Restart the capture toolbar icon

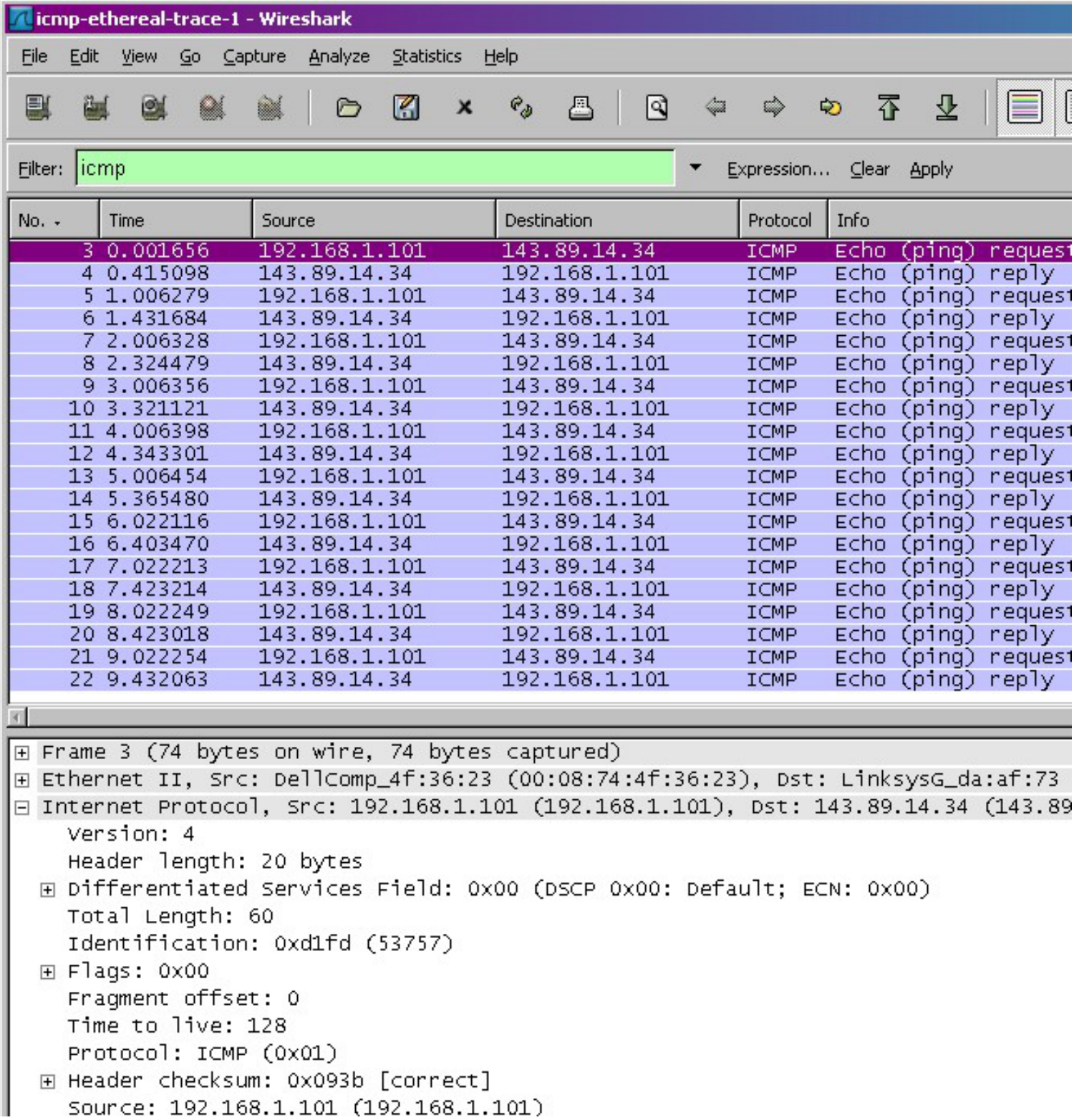click(269, 108)
